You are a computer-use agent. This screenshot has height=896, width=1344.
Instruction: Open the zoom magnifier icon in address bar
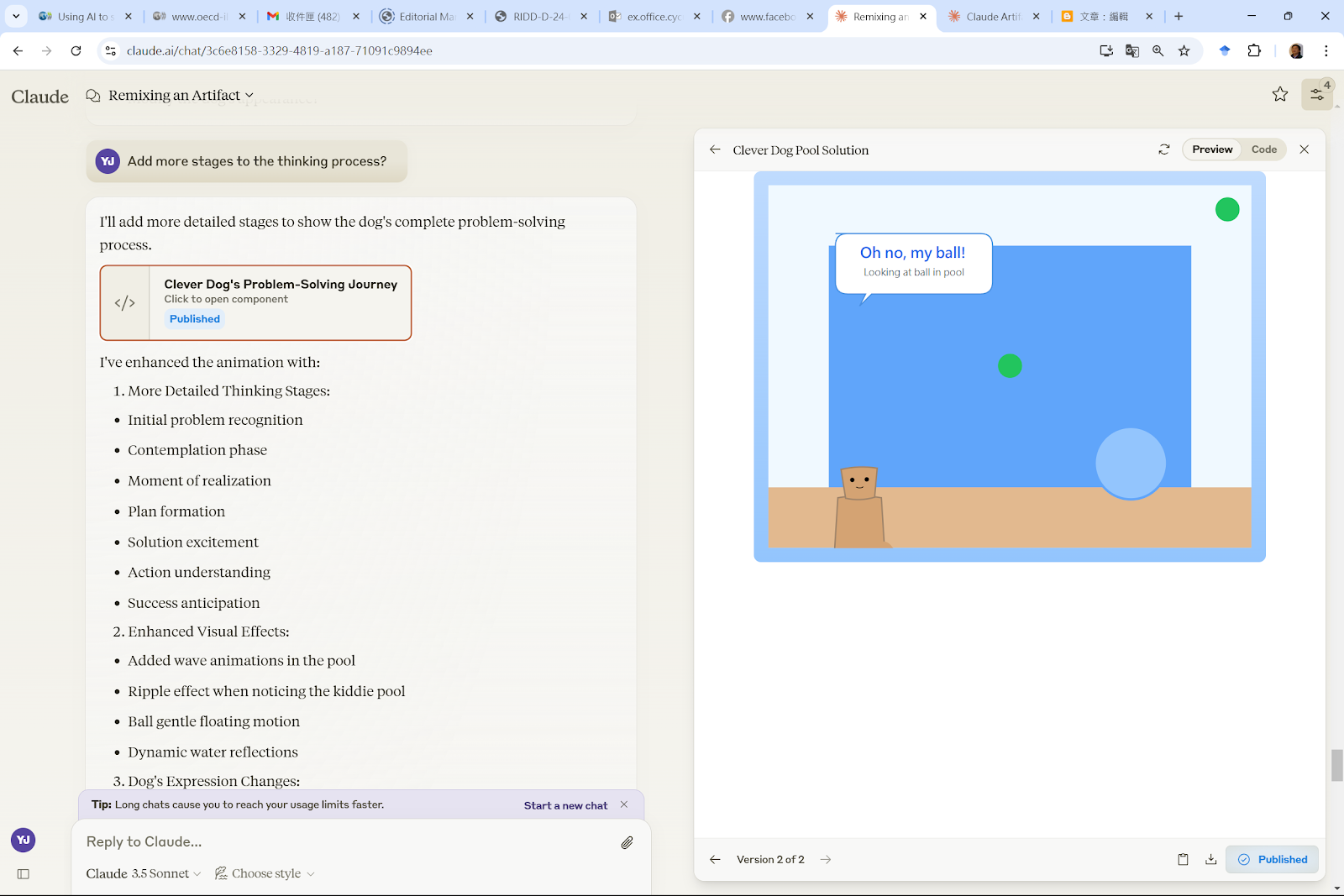click(x=1158, y=51)
